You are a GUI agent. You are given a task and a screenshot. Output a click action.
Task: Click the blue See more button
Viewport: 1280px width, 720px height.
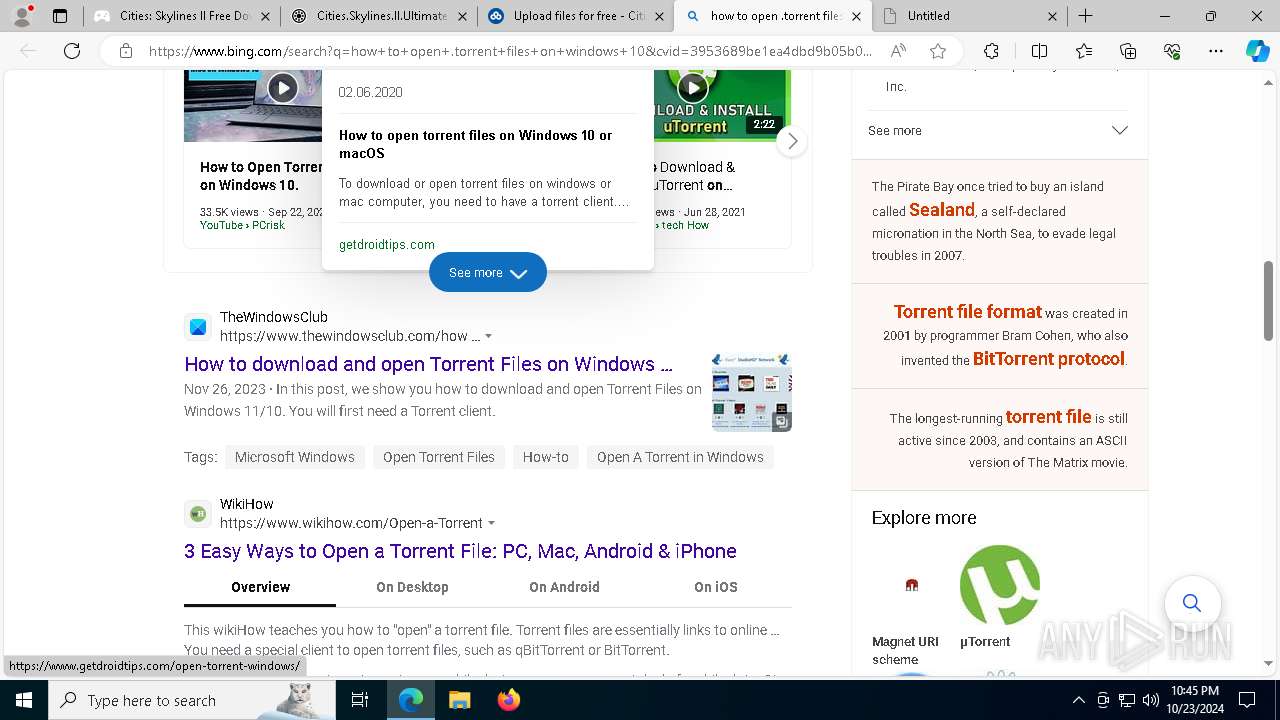tap(488, 272)
